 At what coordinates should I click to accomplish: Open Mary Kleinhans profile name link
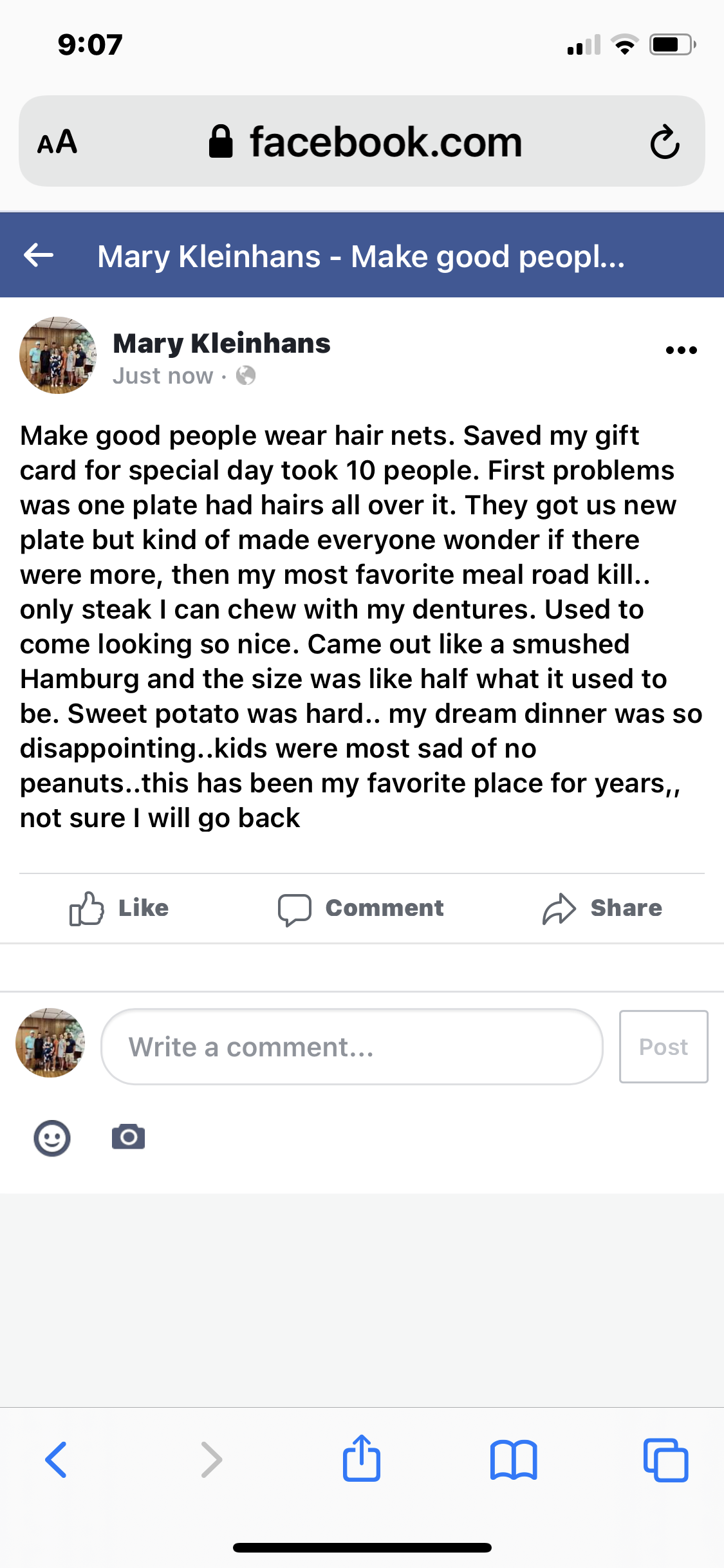tap(221, 343)
